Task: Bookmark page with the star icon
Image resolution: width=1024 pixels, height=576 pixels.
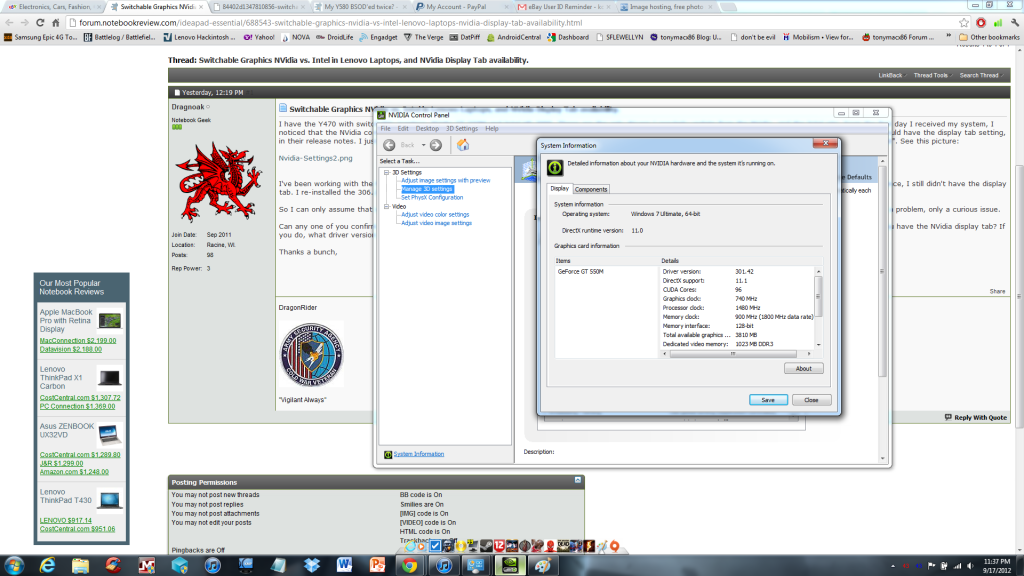Action: [x=964, y=23]
